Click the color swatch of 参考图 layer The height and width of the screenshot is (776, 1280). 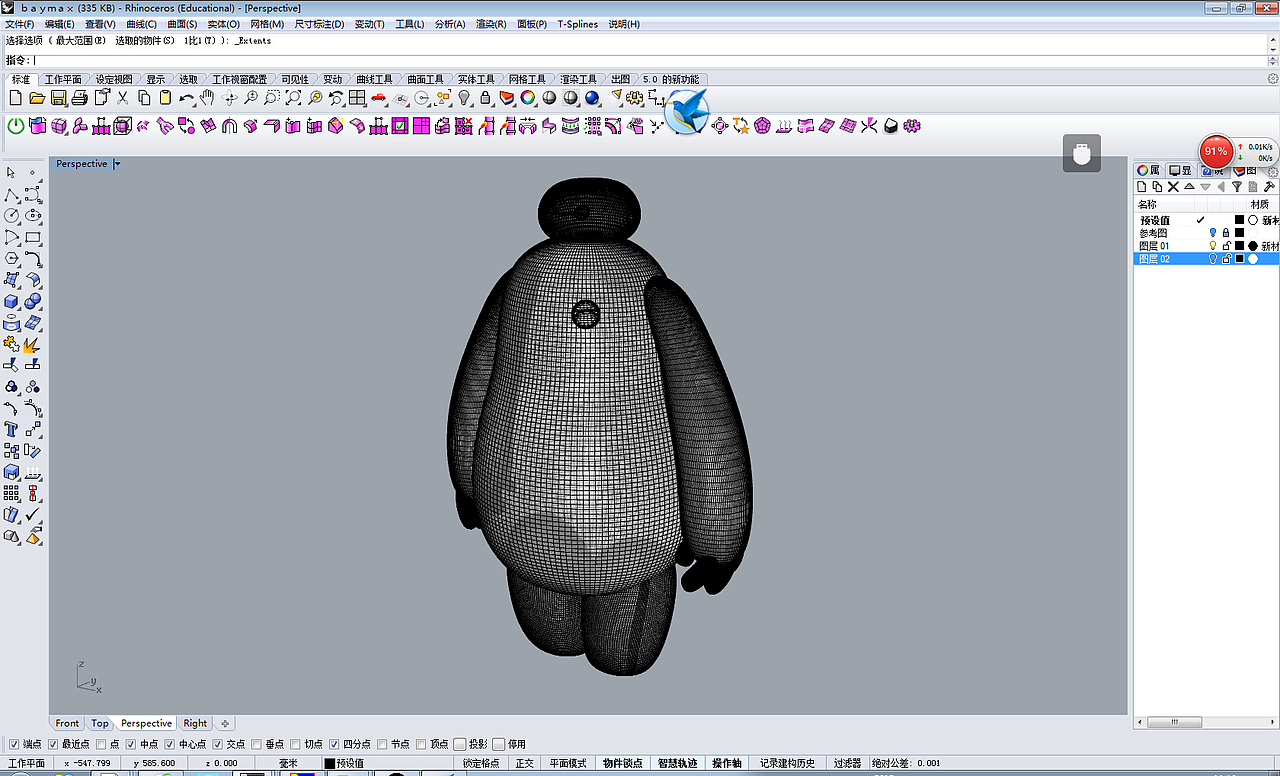pyautogui.click(x=1239, y=233)
